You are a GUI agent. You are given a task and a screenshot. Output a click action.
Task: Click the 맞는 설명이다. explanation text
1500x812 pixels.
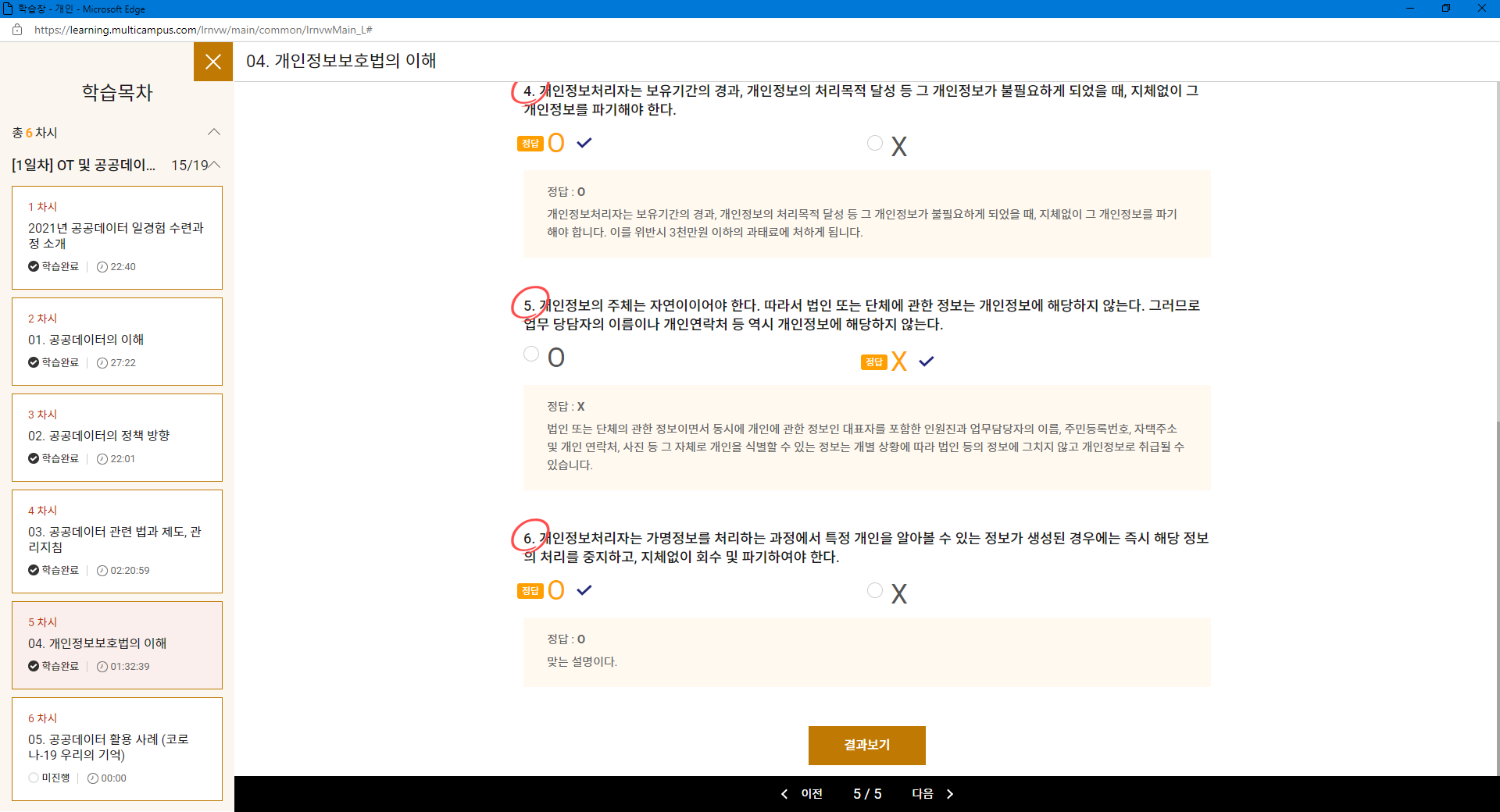[x=582, y=662]
